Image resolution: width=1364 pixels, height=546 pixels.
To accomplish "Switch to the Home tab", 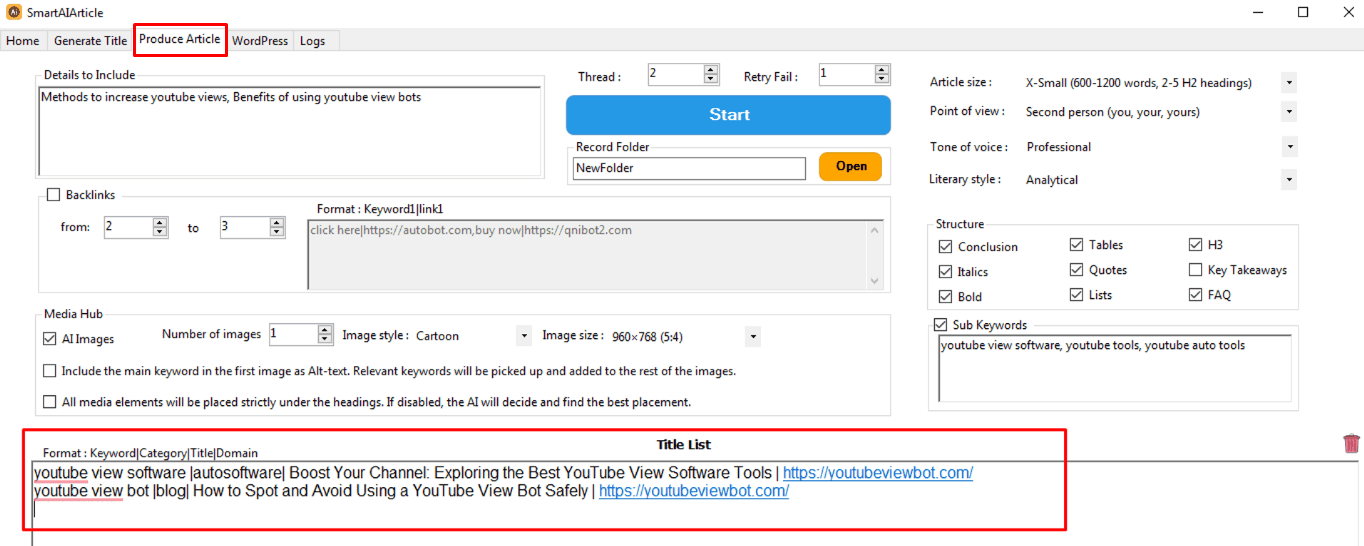I will pyautogui.click(x=23, y=41).
